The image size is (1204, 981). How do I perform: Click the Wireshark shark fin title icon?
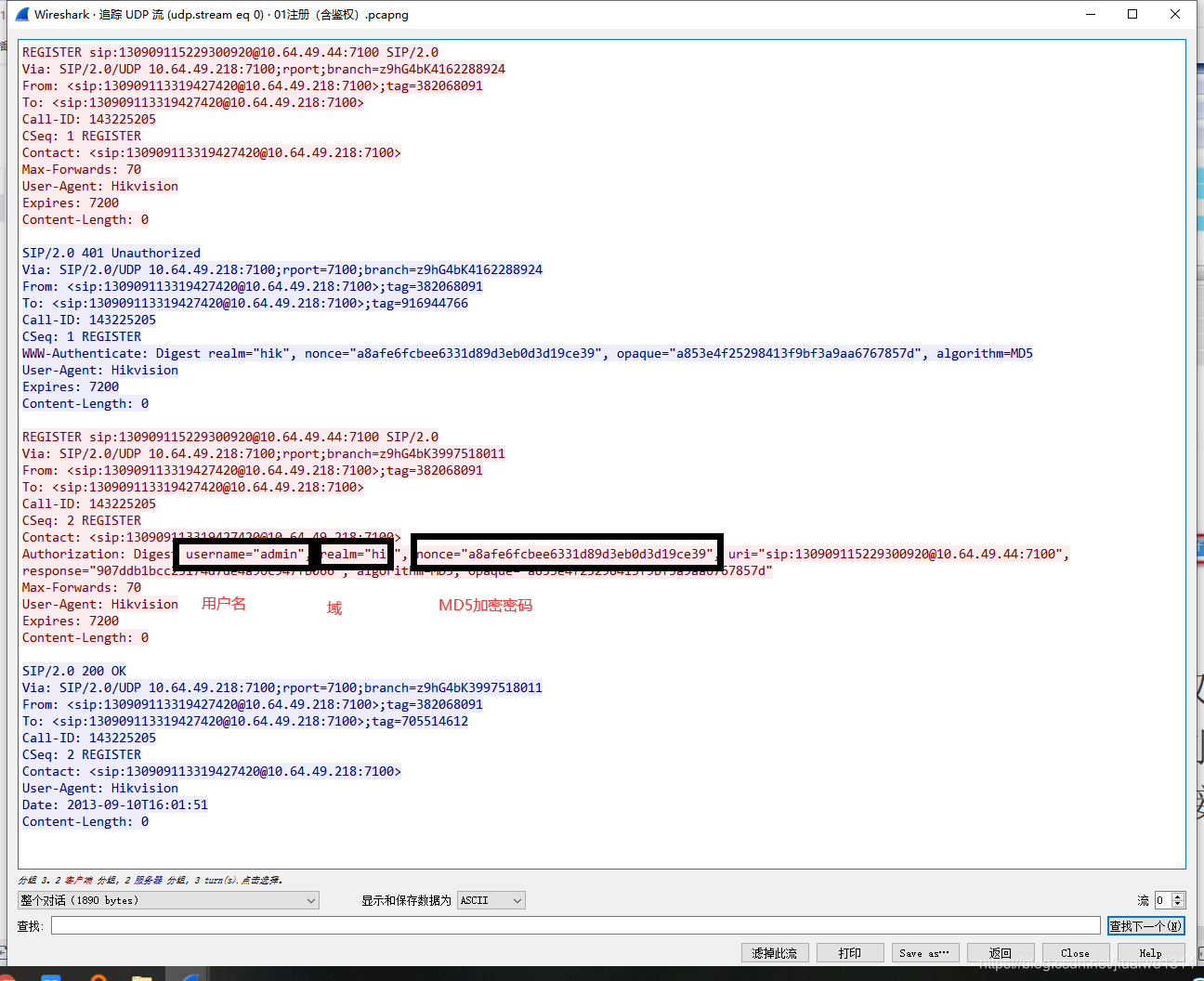(22, 14)
